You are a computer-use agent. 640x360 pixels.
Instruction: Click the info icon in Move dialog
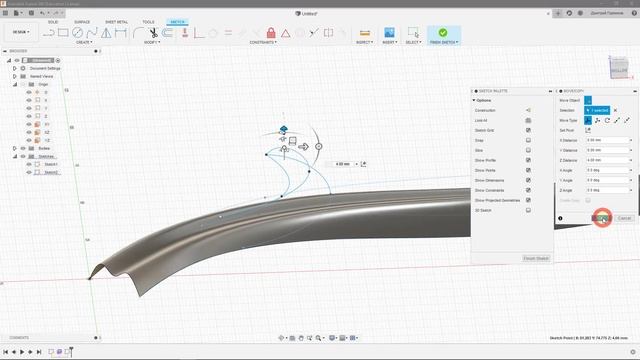[560, 218]
